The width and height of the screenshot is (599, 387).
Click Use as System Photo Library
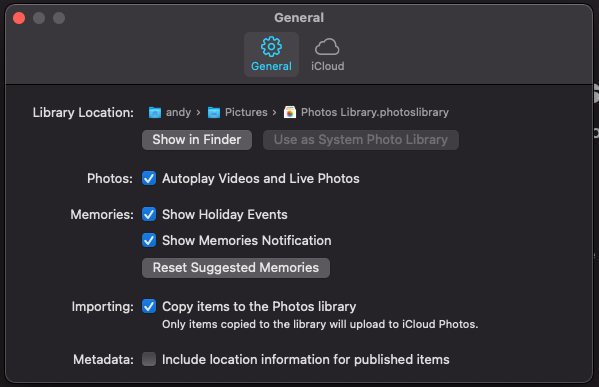(x=361, y=140)
